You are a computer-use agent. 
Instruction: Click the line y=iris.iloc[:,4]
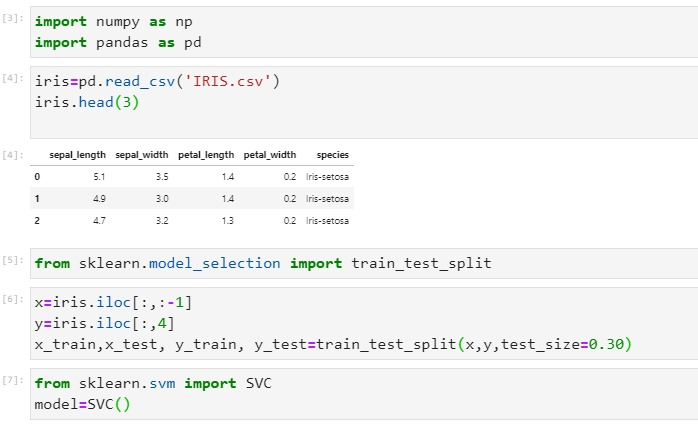coord(105,323)
